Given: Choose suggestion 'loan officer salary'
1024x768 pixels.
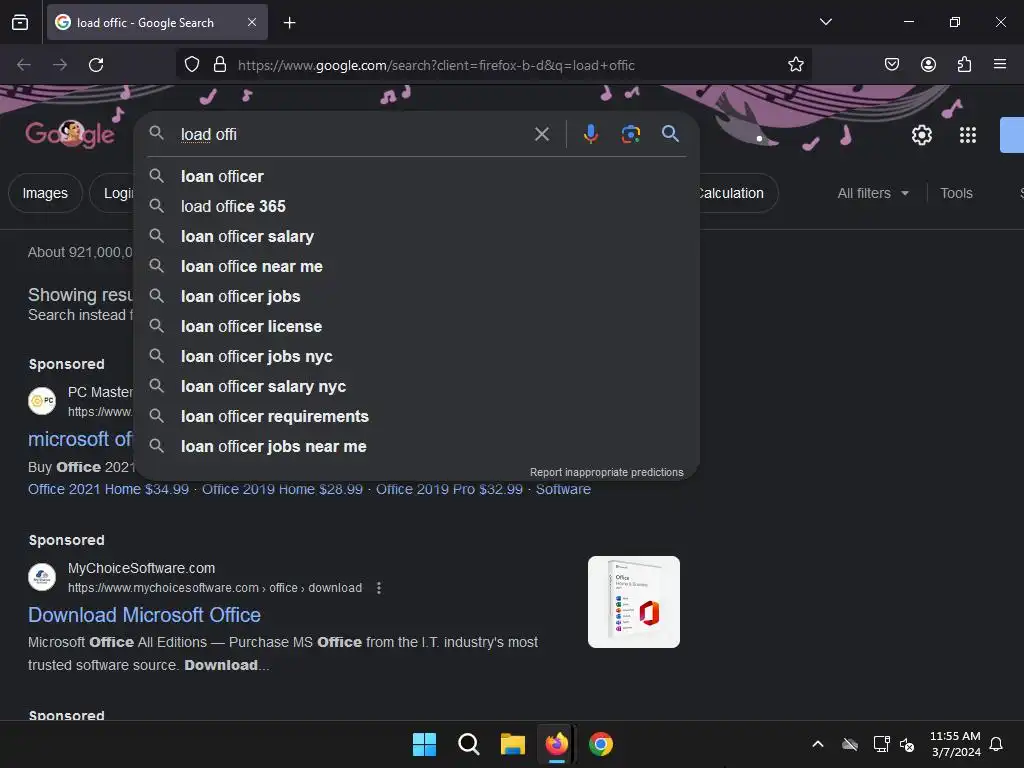Looking at the screenshot, I should [417, 236].
